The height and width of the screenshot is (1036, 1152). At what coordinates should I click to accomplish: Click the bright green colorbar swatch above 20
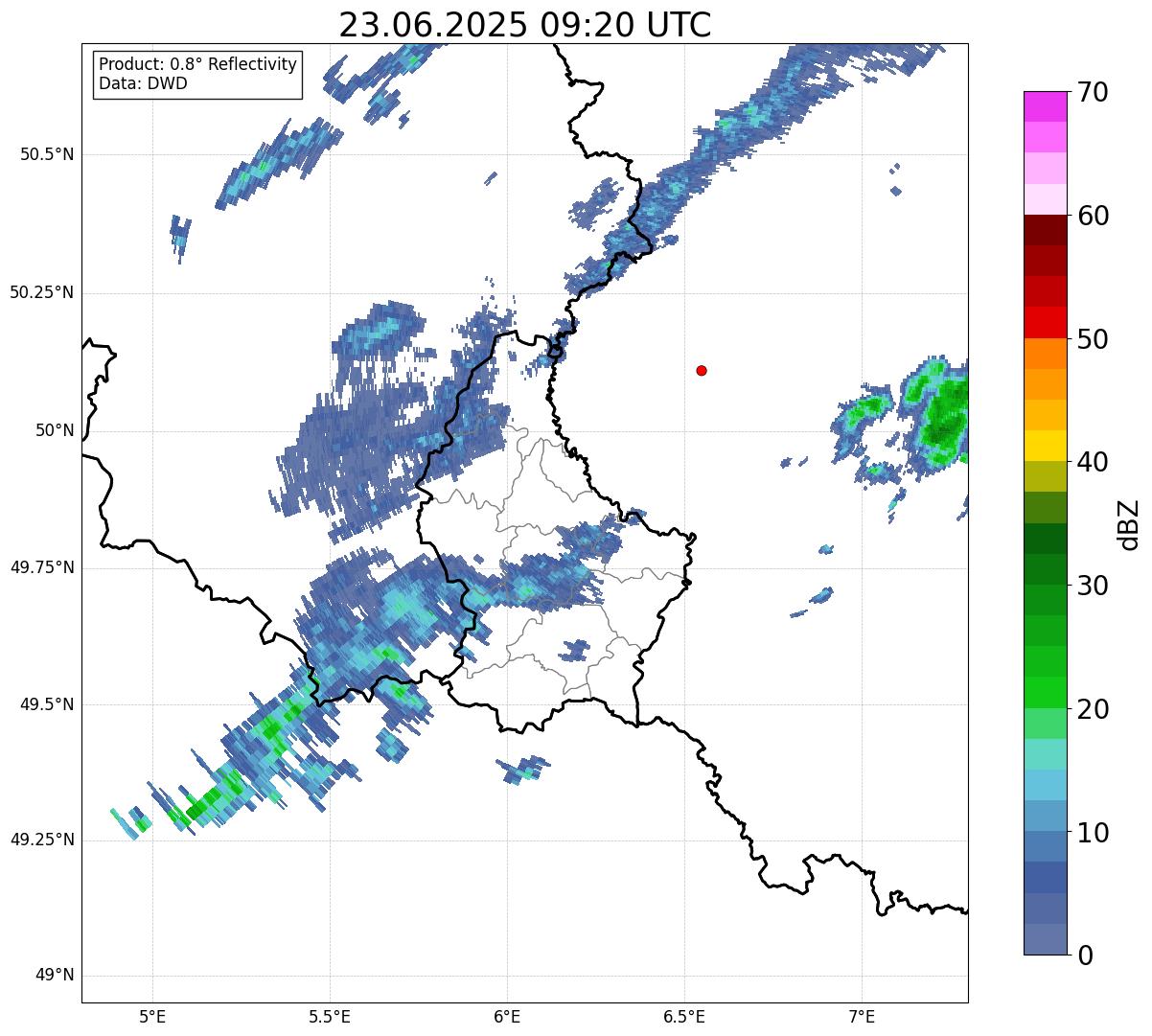[x=1046, y=693]
